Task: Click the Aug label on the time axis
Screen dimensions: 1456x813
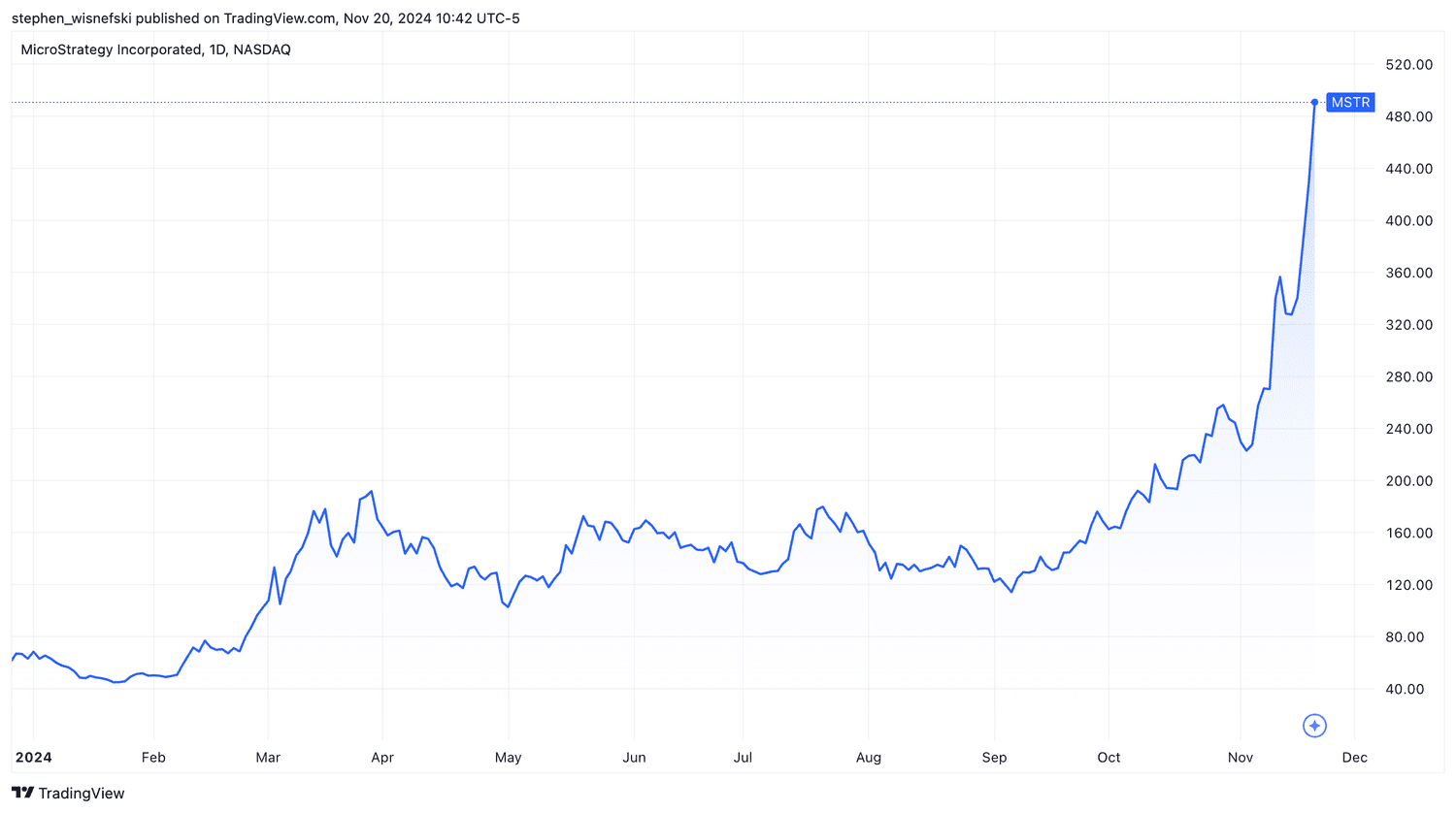Action: (869, 758)
